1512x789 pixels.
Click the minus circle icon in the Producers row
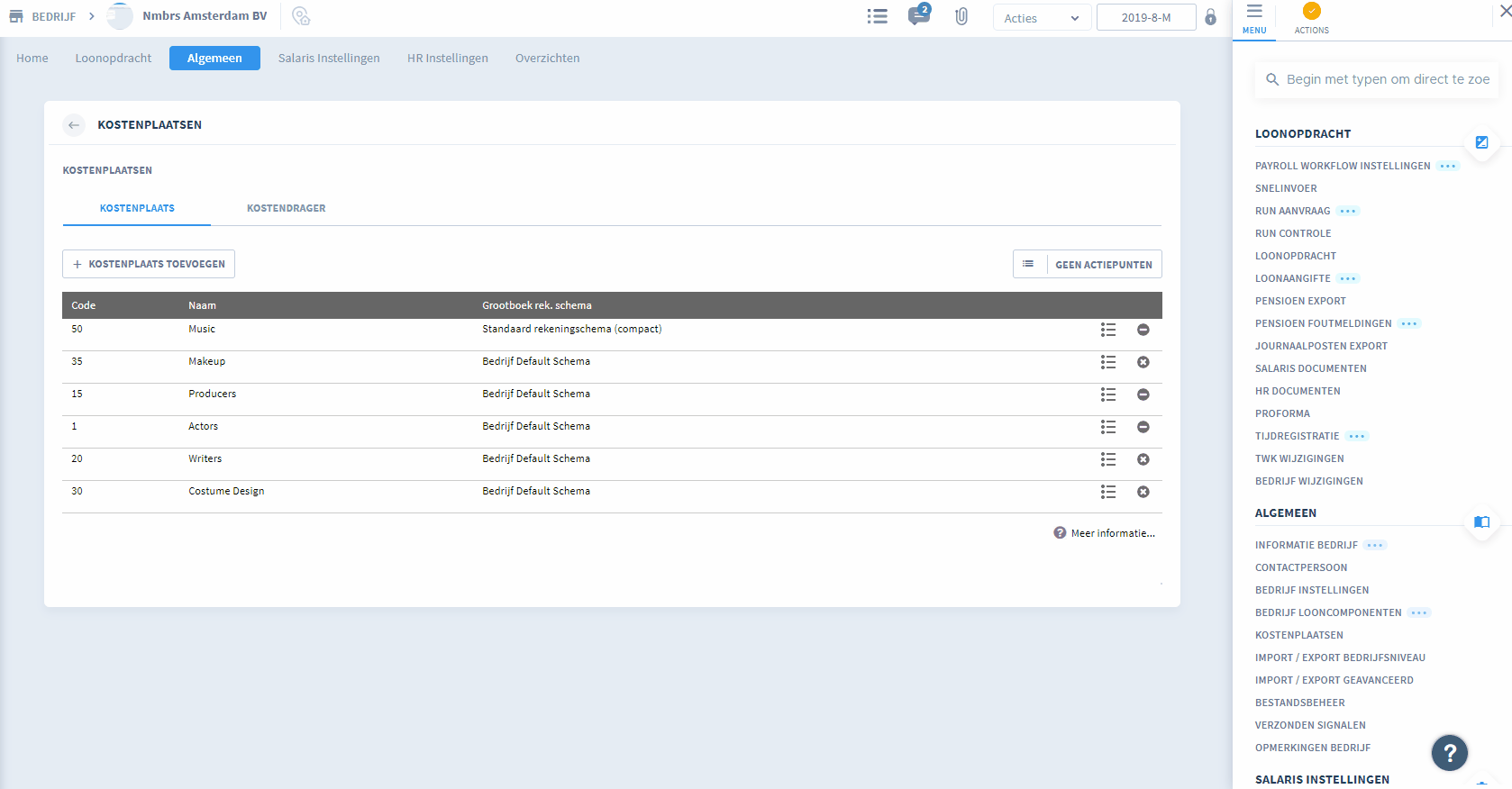point(1143,394)
